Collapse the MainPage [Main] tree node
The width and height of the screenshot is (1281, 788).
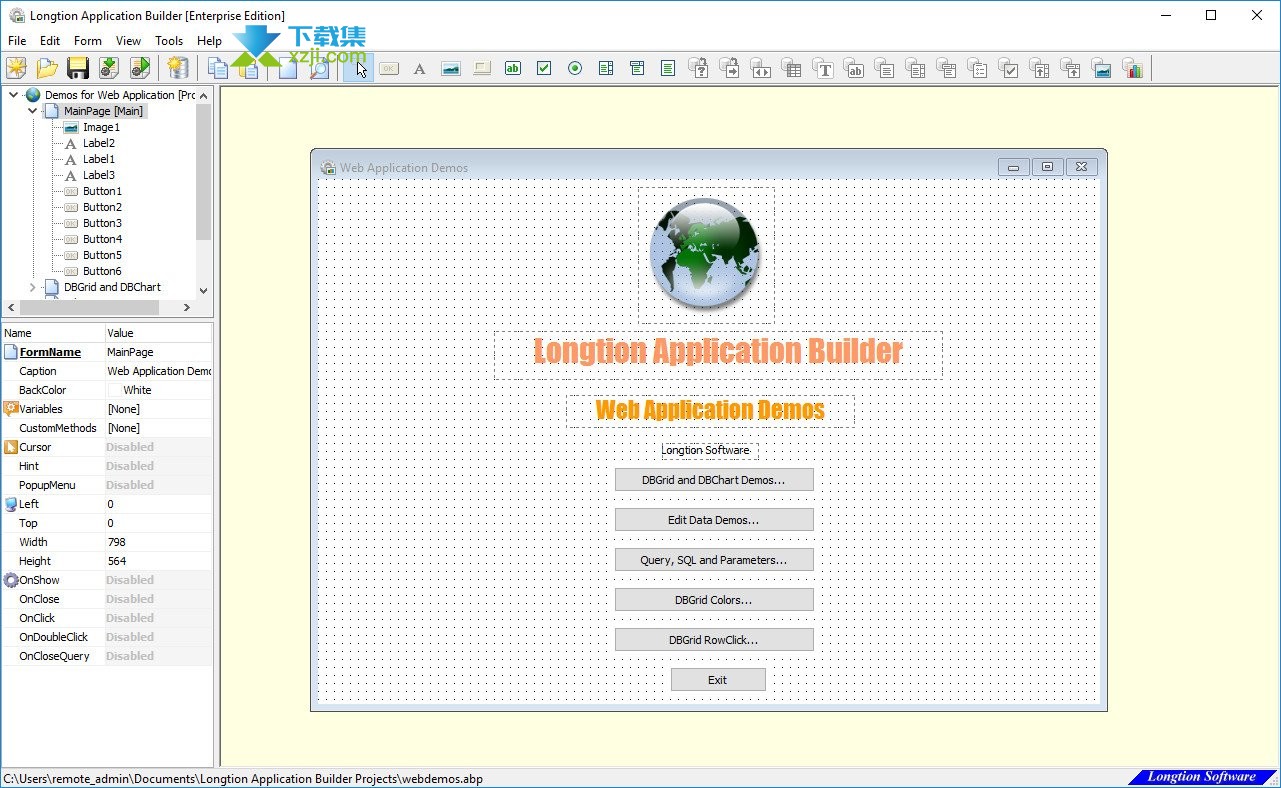[33, 111]
